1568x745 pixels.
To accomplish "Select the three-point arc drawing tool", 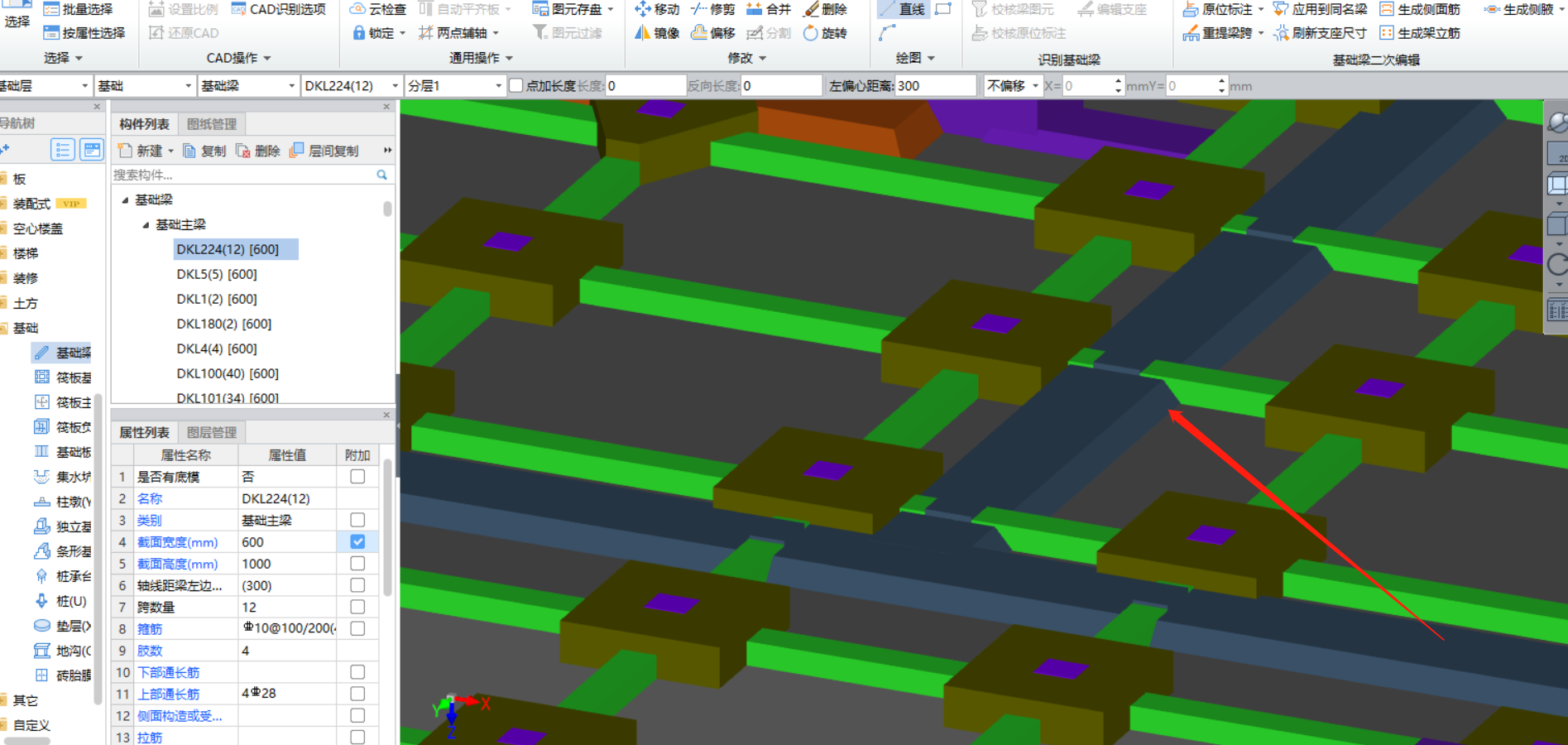I will coord(887,32).
